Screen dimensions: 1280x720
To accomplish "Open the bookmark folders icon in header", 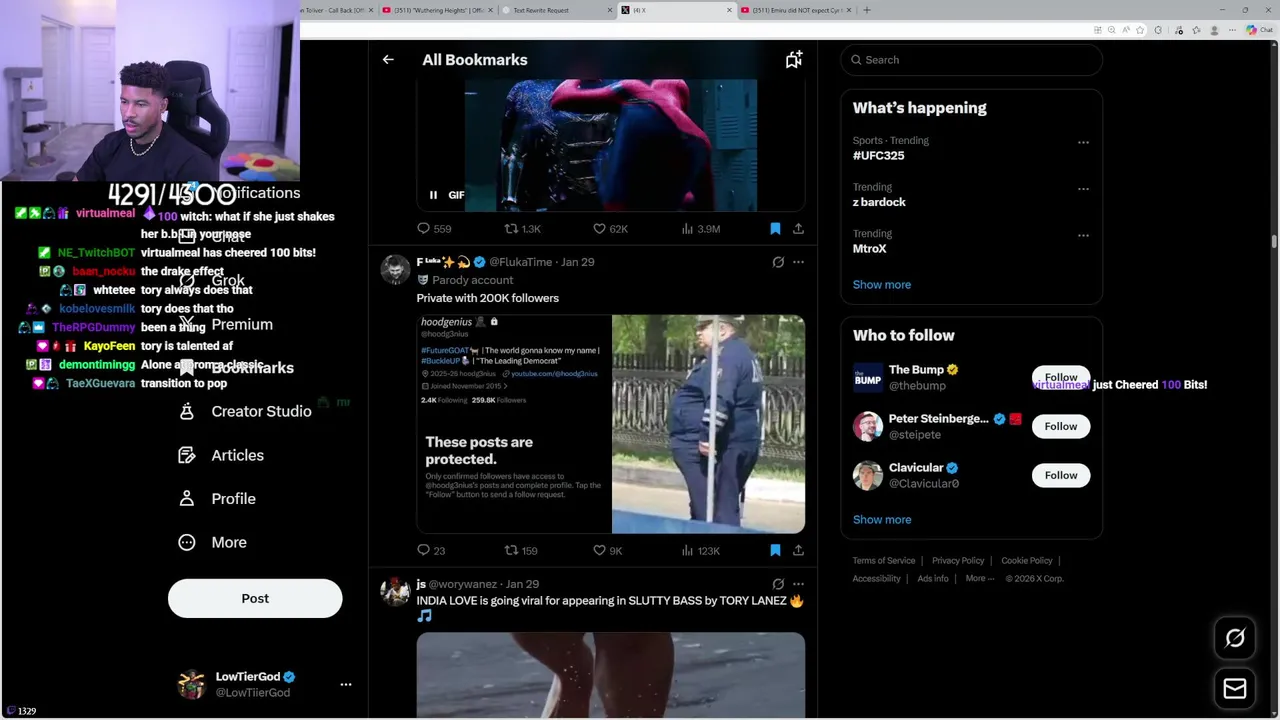I will (x=793, y=60).
